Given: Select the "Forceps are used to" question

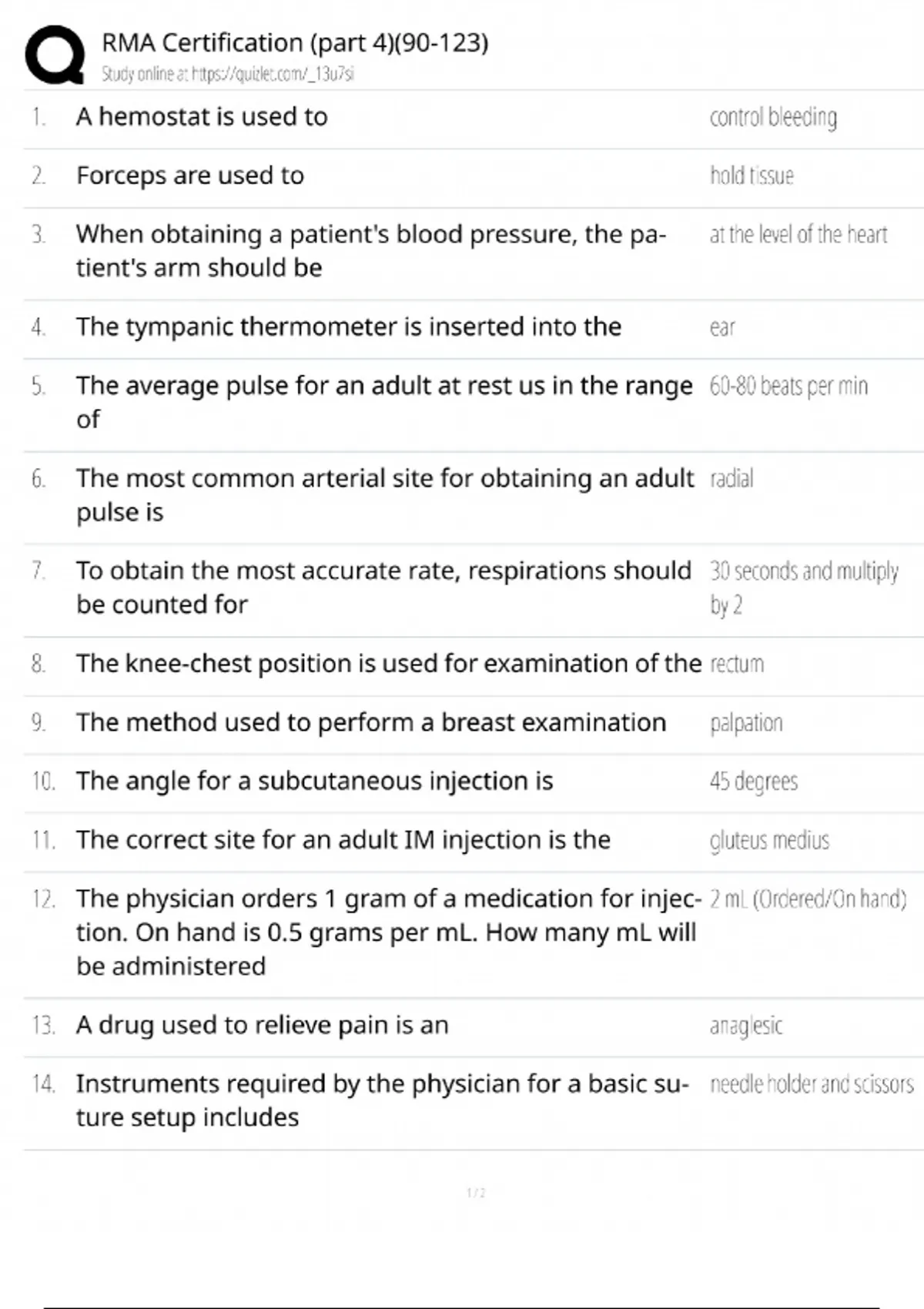Looking at the screenshot, I should point(190,176).
